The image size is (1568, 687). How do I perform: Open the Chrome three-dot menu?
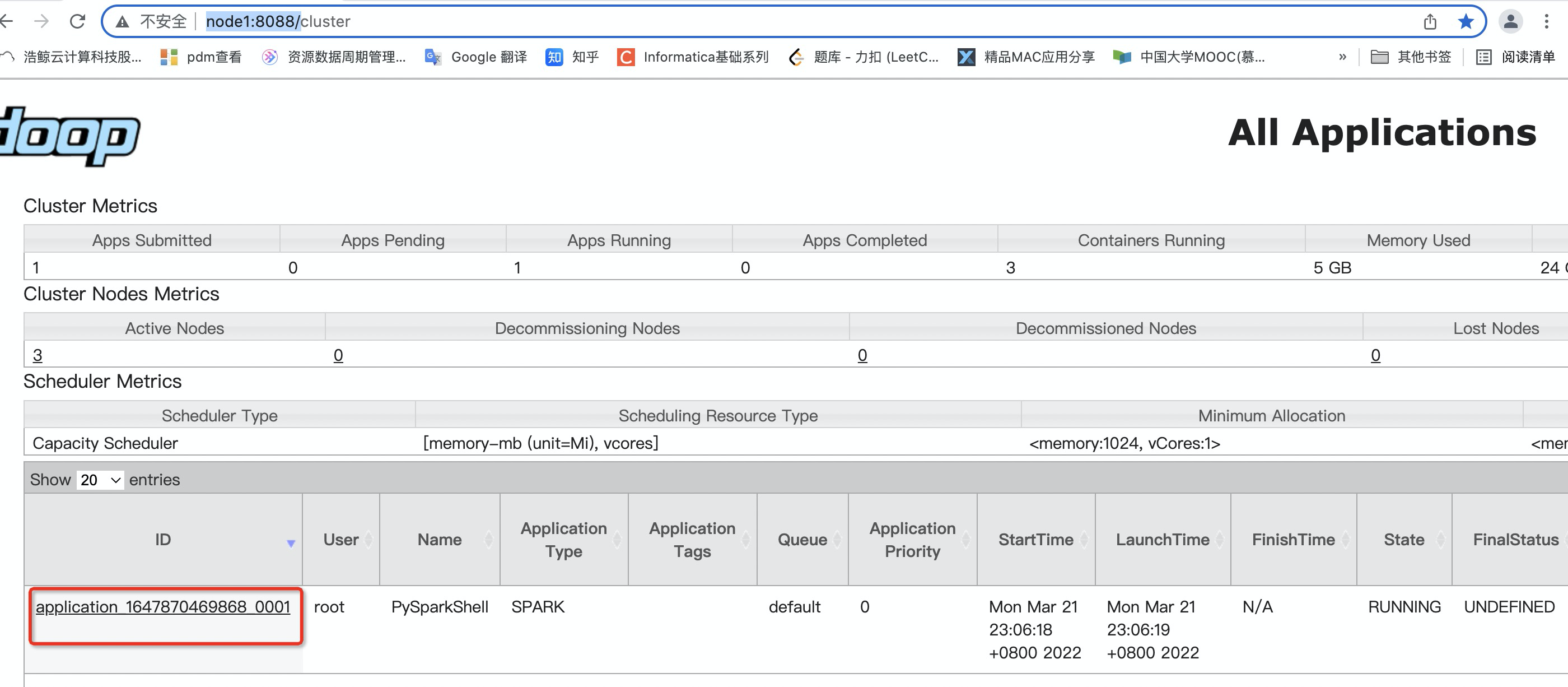(1546, 22)
